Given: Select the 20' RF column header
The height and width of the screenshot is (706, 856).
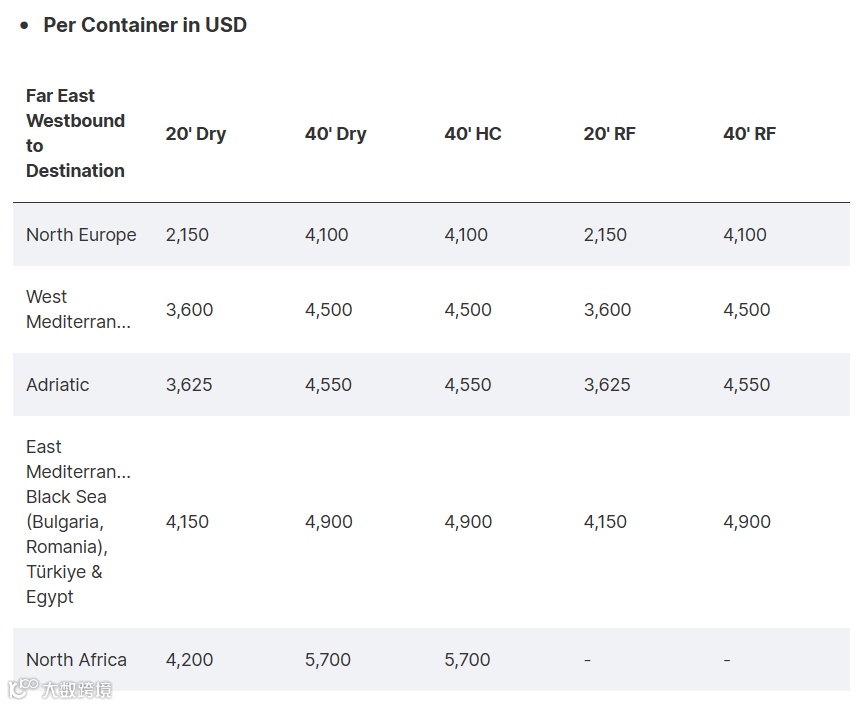Looking at the screenshot, I should 610,134.
